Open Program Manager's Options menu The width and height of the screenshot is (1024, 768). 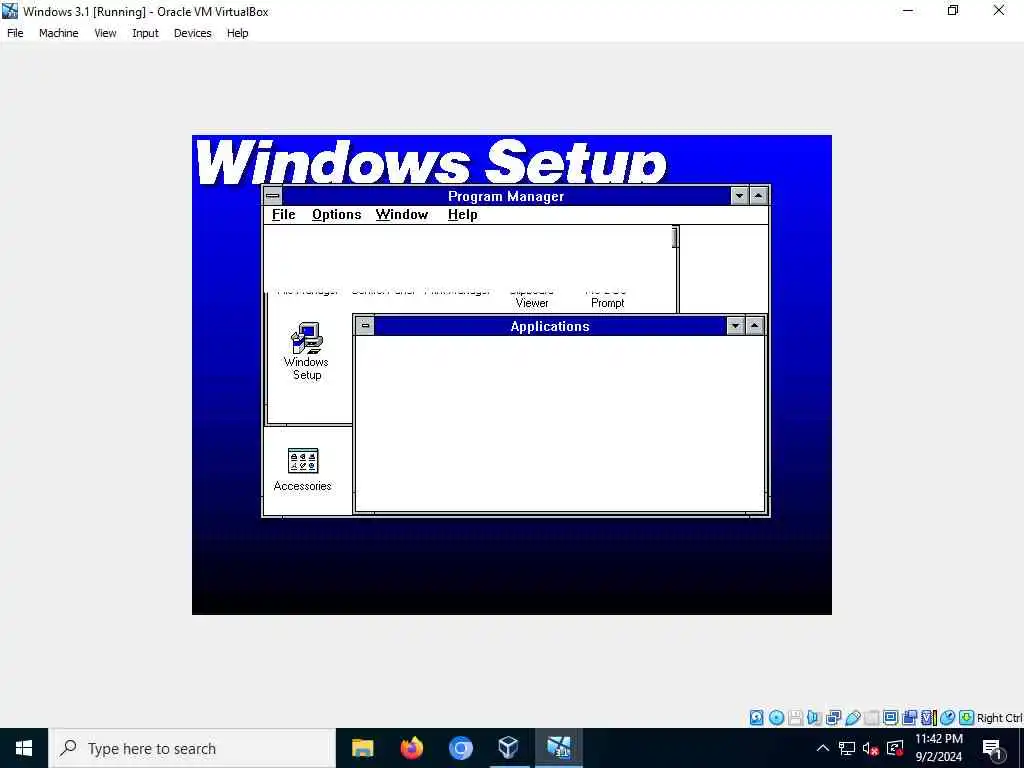(x=336, y=214)
